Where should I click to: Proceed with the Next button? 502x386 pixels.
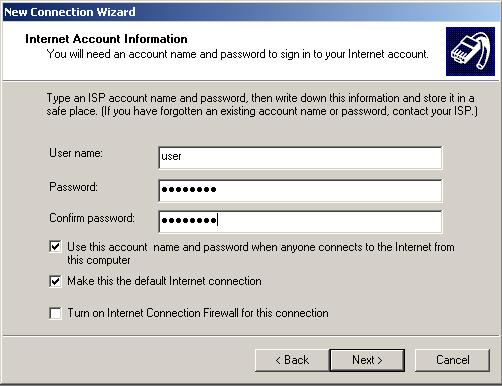[367, 360]
